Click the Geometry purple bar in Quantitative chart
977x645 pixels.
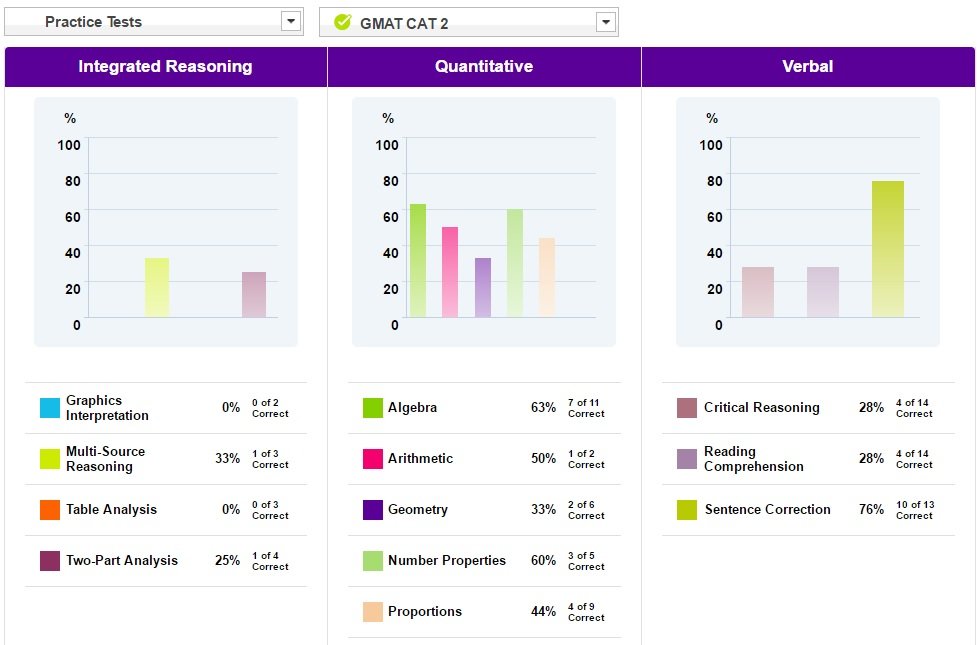click(x=483, y=287)
